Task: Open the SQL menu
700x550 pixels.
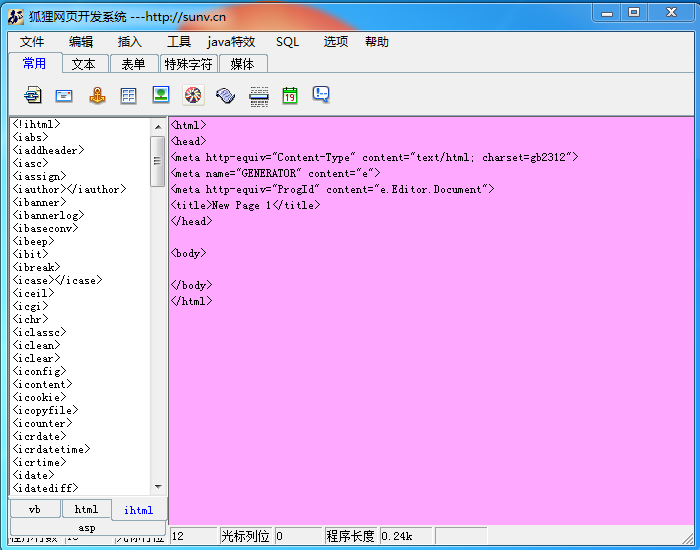Action: [x=288, y=42]
